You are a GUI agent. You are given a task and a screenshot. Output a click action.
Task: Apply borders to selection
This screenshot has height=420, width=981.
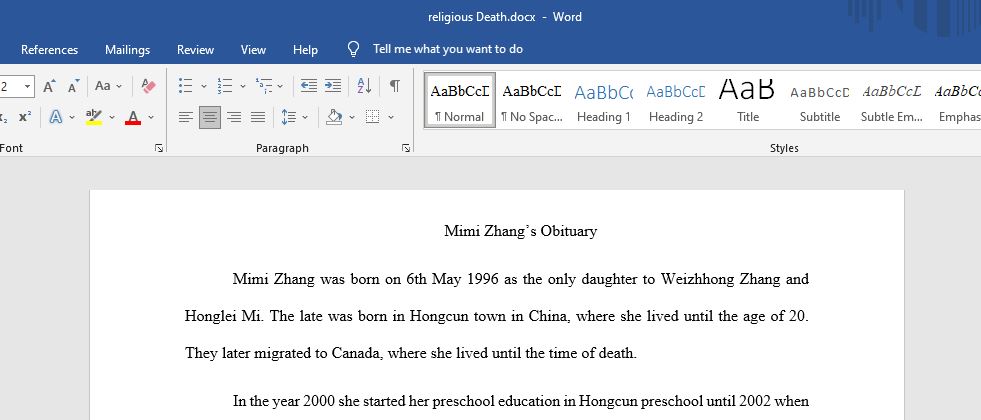pyautogui.click(x=372, y=117)
